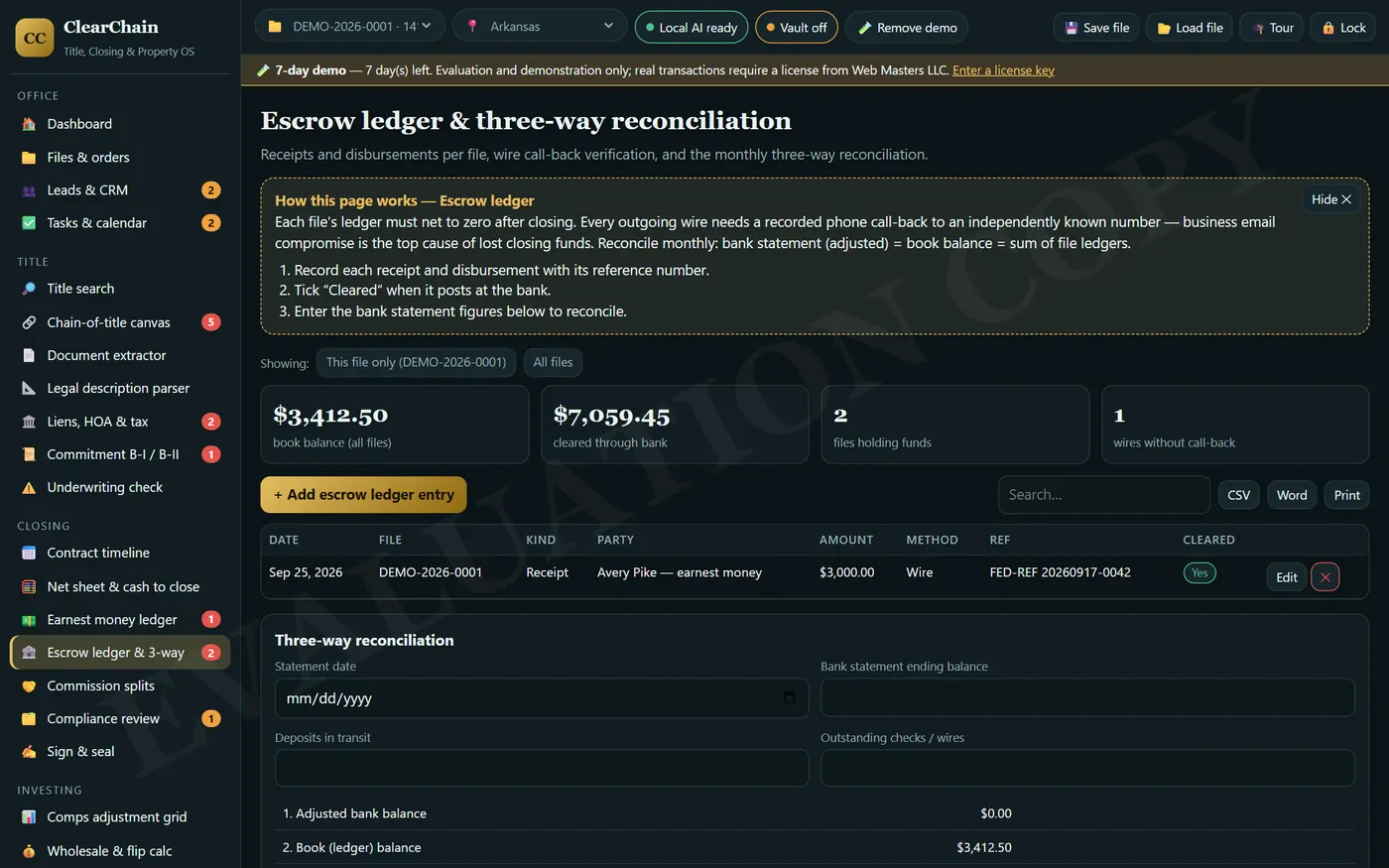
Task: Select the 'All files' filter
Action: (x=554, y=362)
